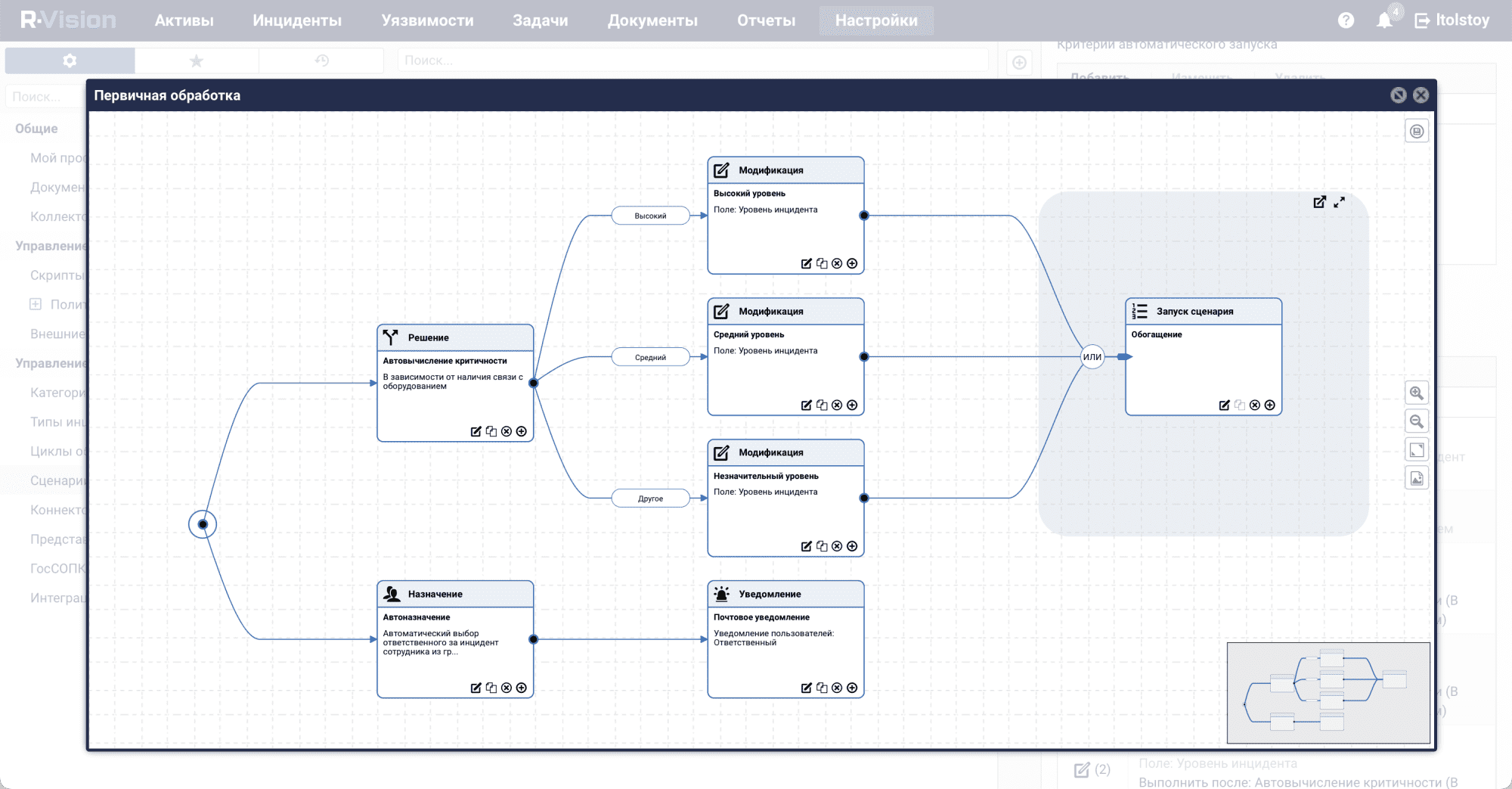Copy the Почтовое уведомление node

pos(822,688)
